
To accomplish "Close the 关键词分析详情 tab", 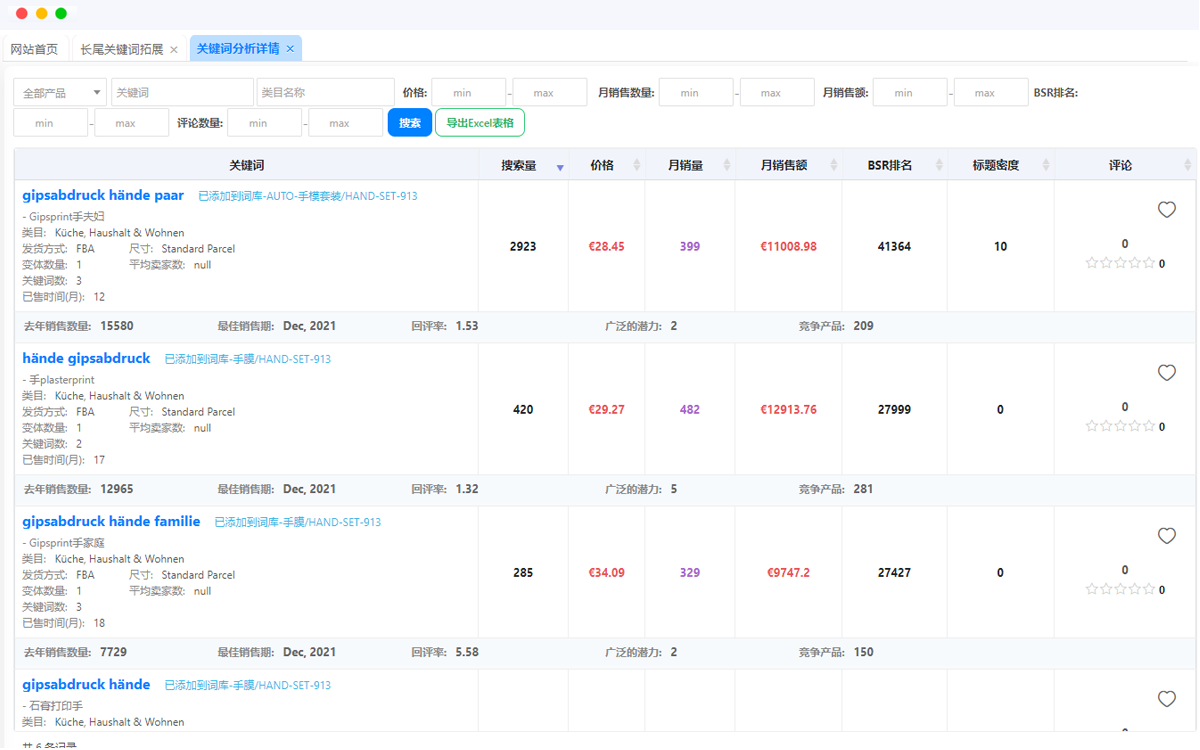I will click(x=290, y=49).
